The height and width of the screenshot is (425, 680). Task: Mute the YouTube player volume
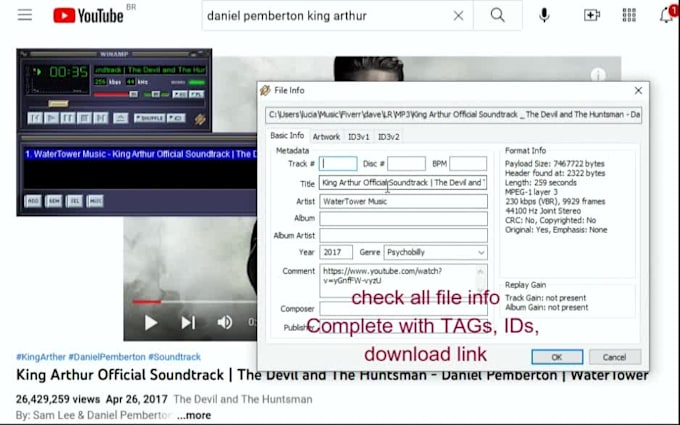coord(224,323)
